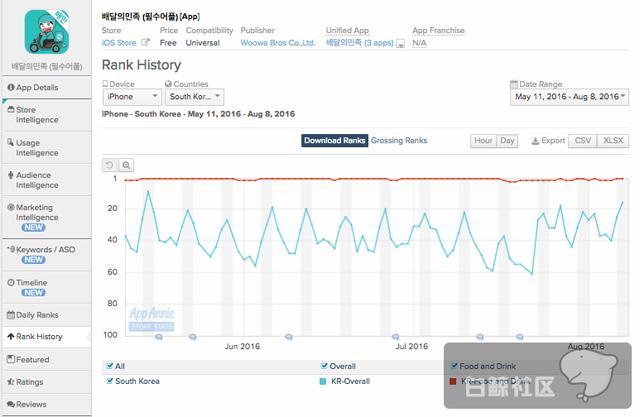
Task: Click the teal KR-Overall legend swatch
Action: click(323, 381)
